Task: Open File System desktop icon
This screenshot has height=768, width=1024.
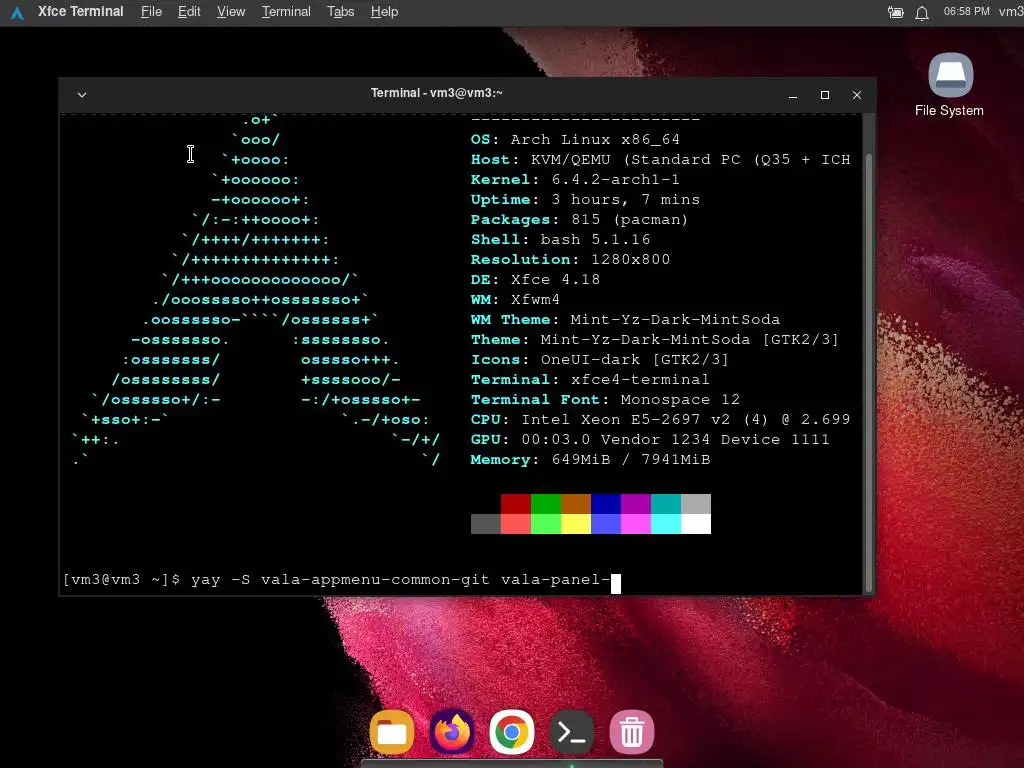Action: pyautogui.click(x=950, y=86)
